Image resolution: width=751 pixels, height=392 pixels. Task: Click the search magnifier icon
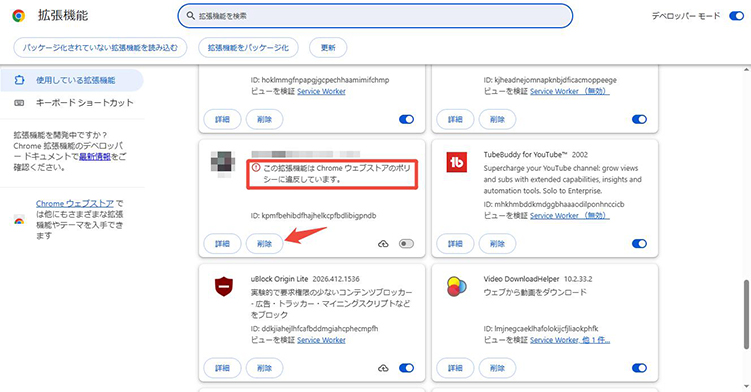click(x=191, y=16)
